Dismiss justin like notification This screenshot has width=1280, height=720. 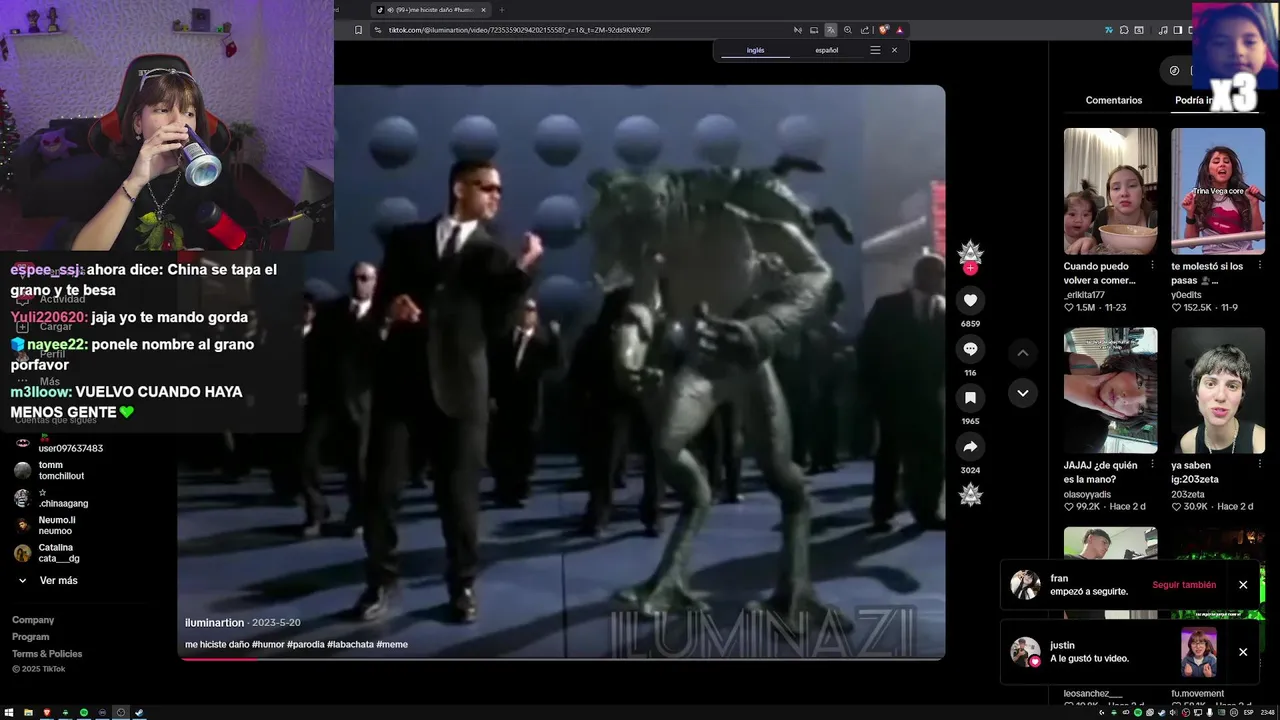[1243, 652]
